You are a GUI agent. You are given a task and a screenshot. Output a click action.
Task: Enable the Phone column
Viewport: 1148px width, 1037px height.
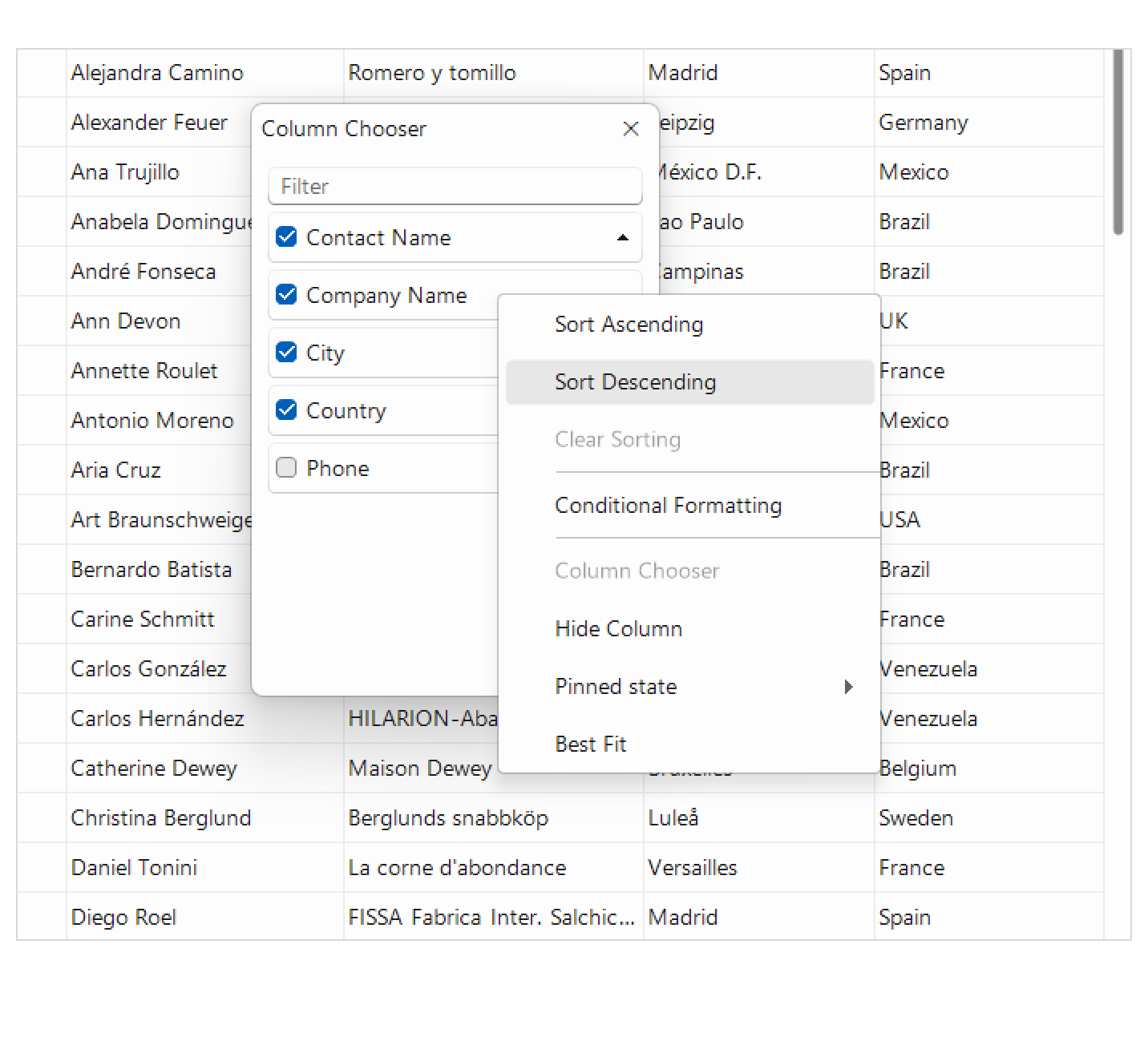[x=286, y=467]
